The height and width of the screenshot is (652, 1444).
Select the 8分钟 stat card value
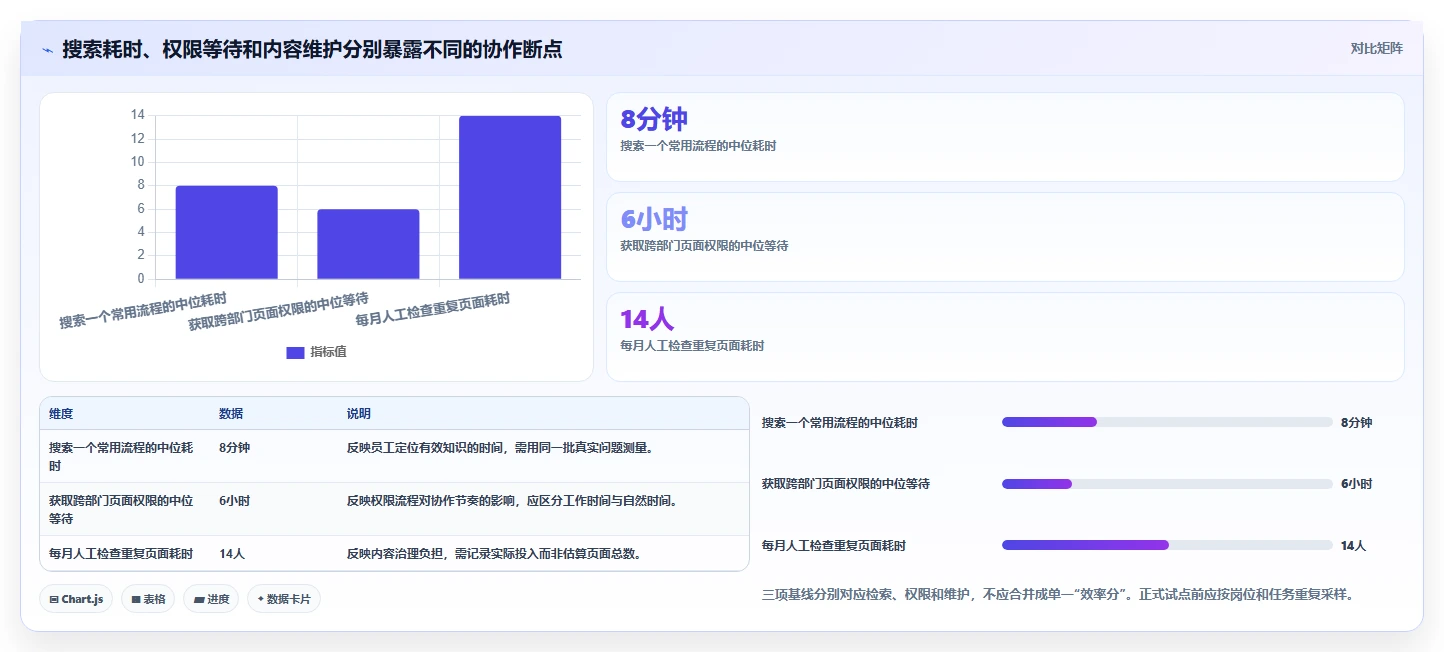(654, 120)
